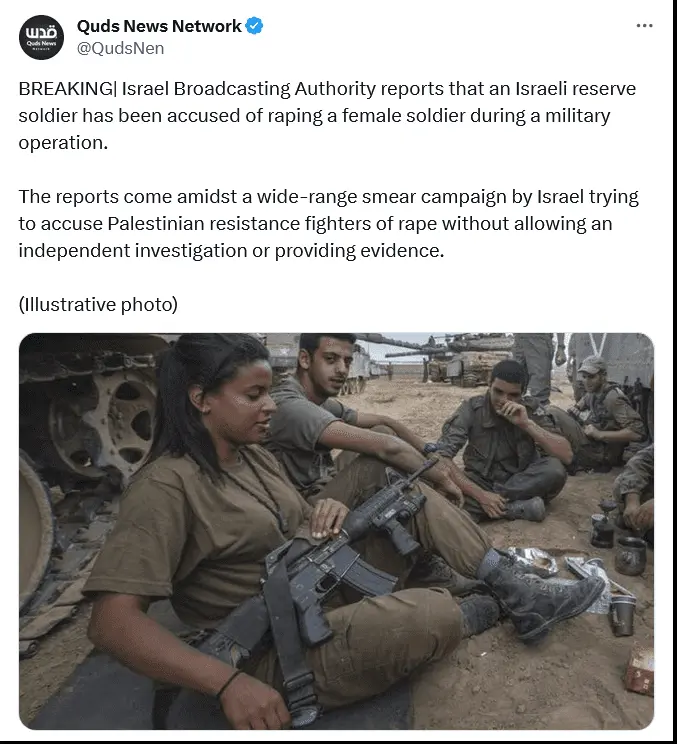Open the @QudsNen handle link

point(121,48)
